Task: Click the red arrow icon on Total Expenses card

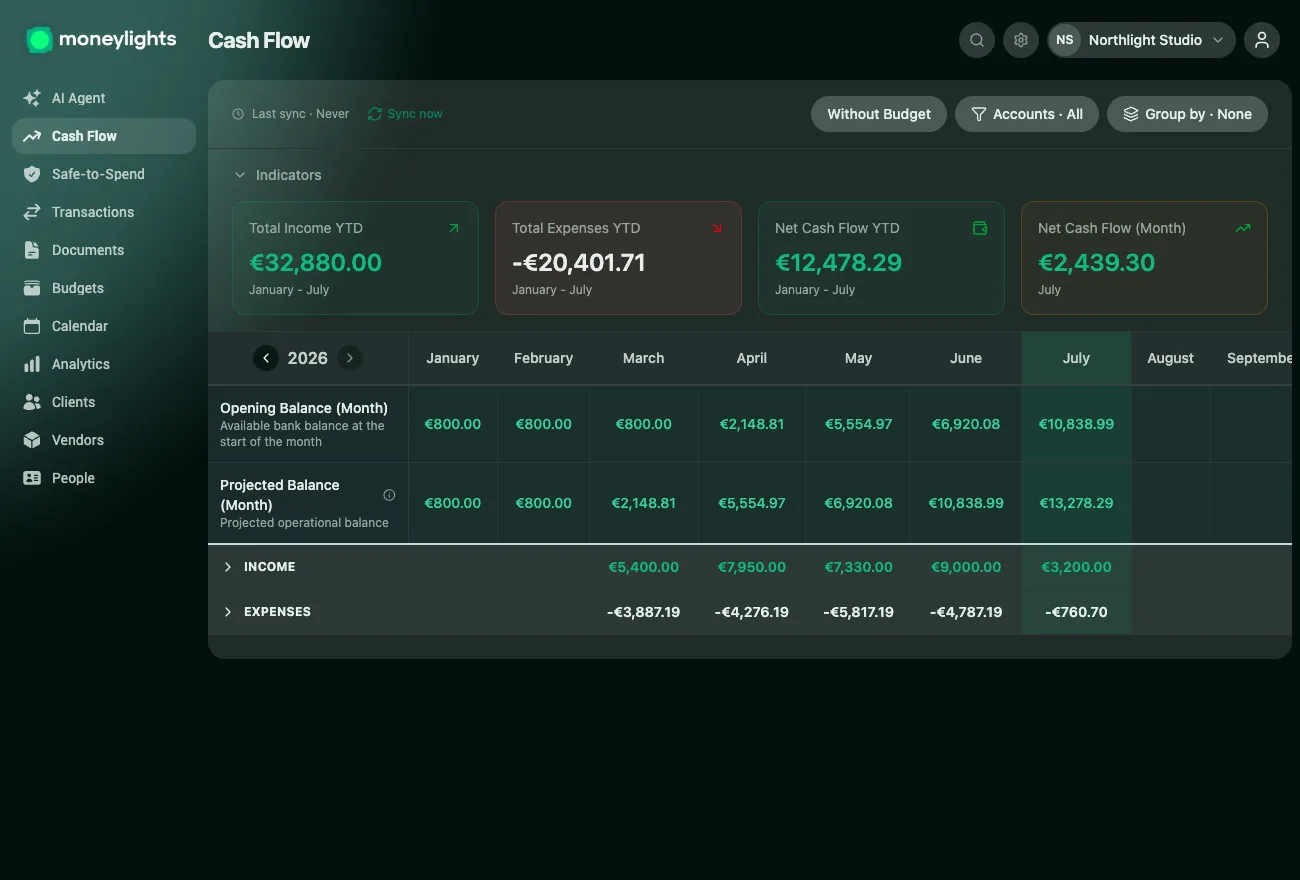Action: (717, 228)
